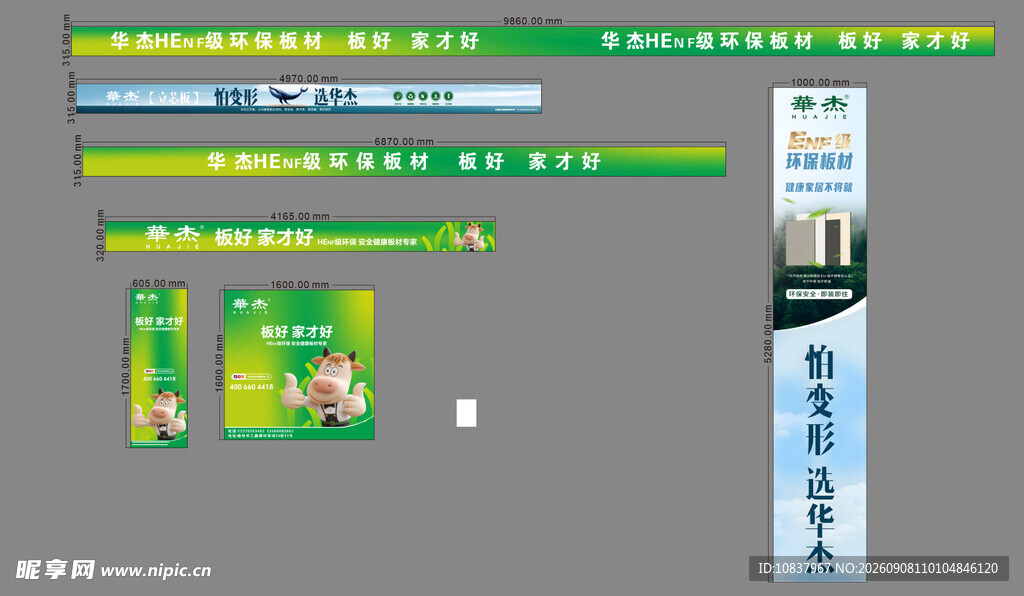Click the 4970.00 mm dimension label
Screen dimensions: 1024x596
(309, 78)
